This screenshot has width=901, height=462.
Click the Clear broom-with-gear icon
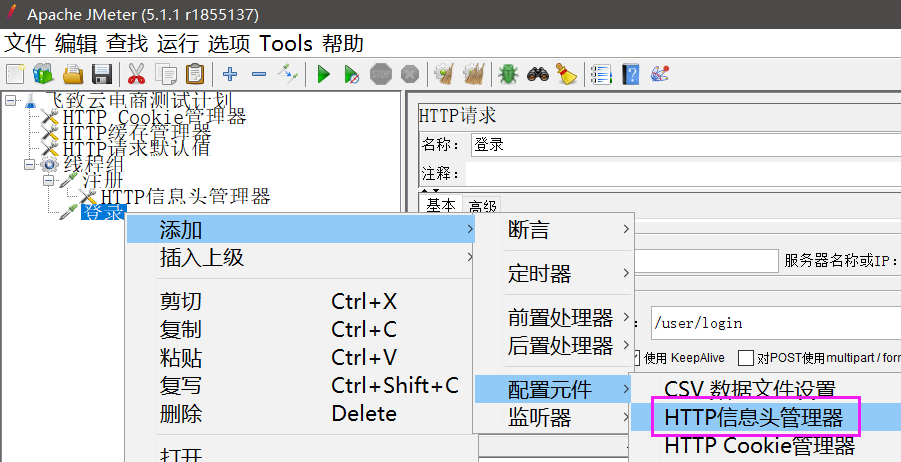(x=444, y=74)
